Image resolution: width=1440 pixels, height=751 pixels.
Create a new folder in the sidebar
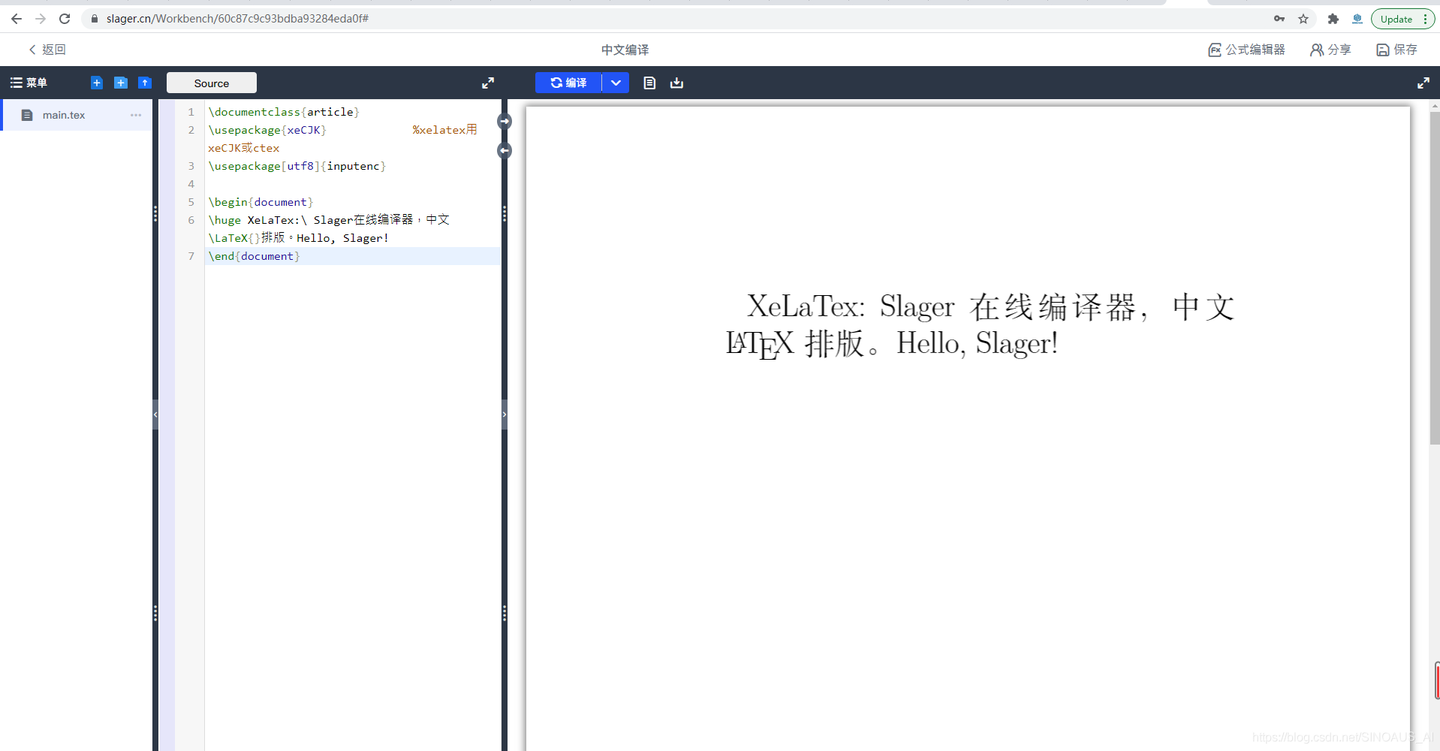pyautogui.click(x=120, y=82)
